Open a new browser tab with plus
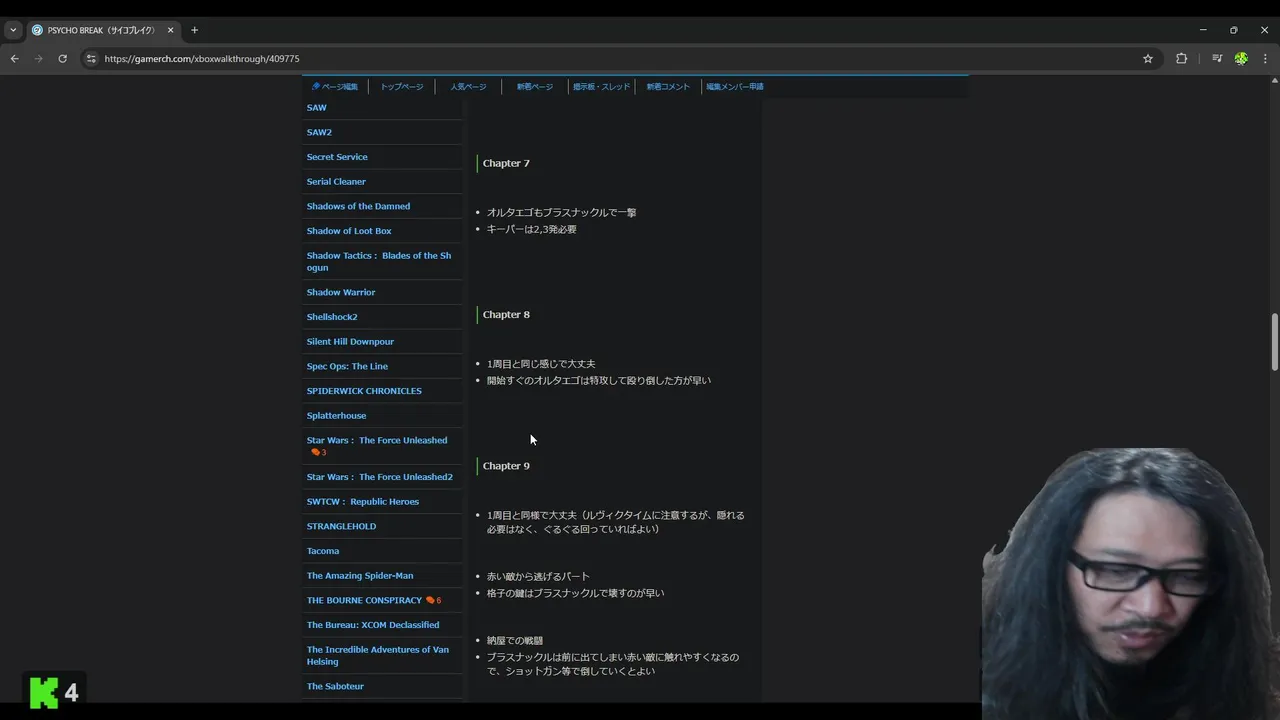 194,30
